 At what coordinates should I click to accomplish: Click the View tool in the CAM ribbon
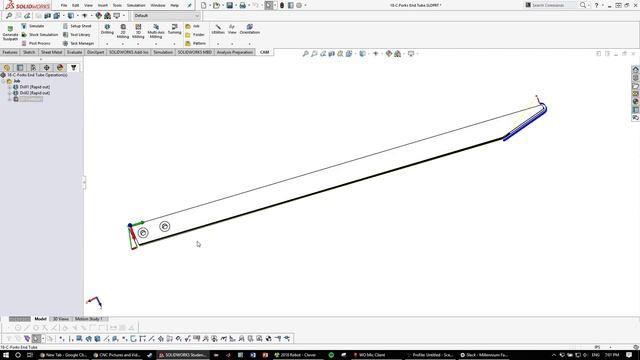point(232,29)
